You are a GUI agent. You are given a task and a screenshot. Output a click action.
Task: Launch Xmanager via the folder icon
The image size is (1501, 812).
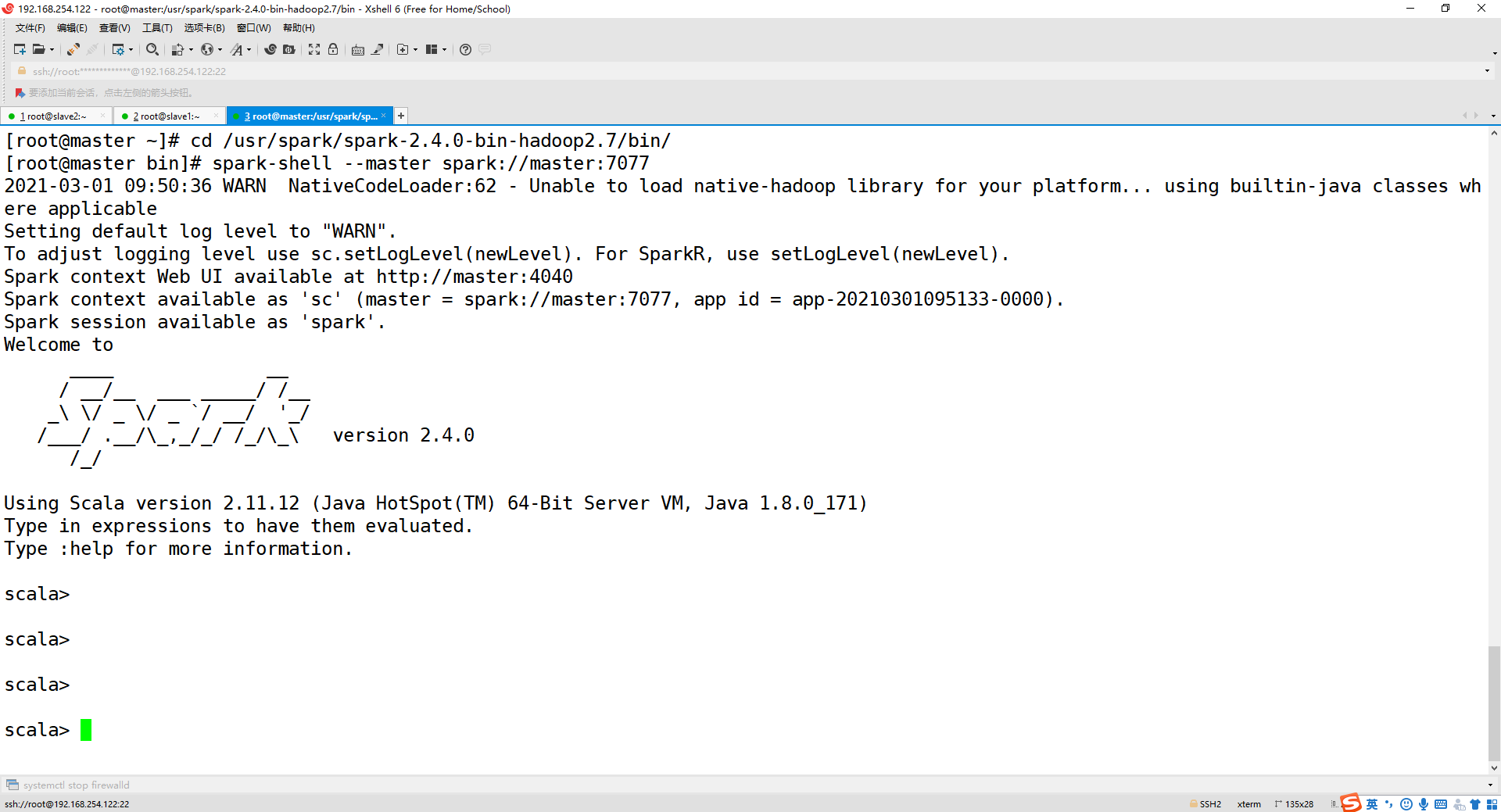[289, 49]
